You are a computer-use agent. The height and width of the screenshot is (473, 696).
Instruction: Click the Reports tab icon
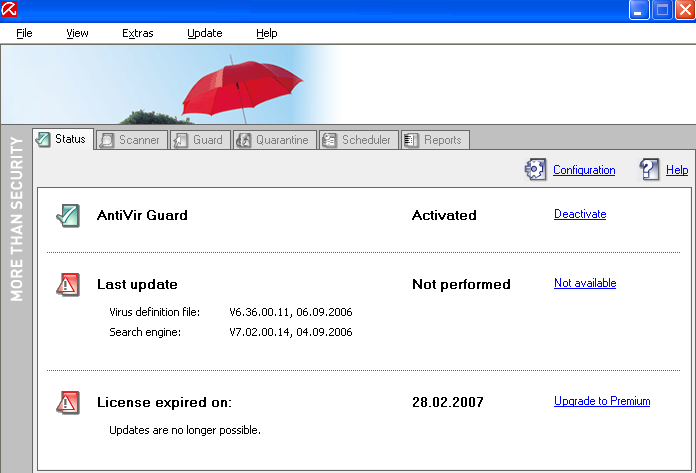(x=411, y=140)
